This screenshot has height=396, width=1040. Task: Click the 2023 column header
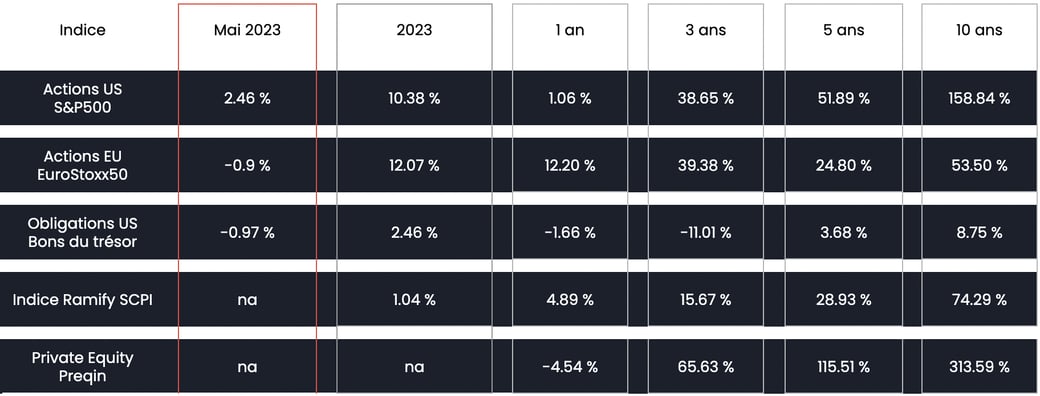[x=414, y=31]
